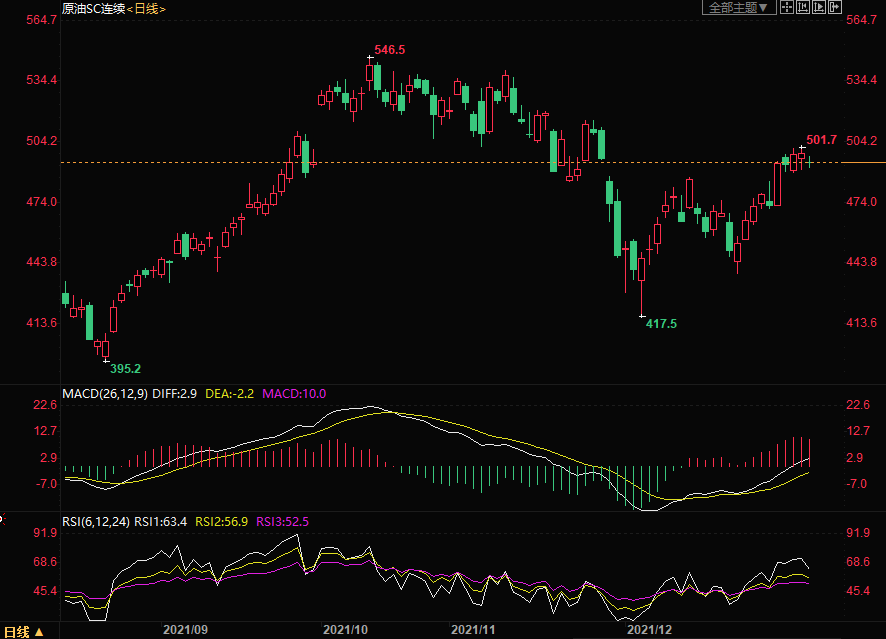Click the 395.2 low price marker
The height and width of the screenshot is (639, 886).
125,368
